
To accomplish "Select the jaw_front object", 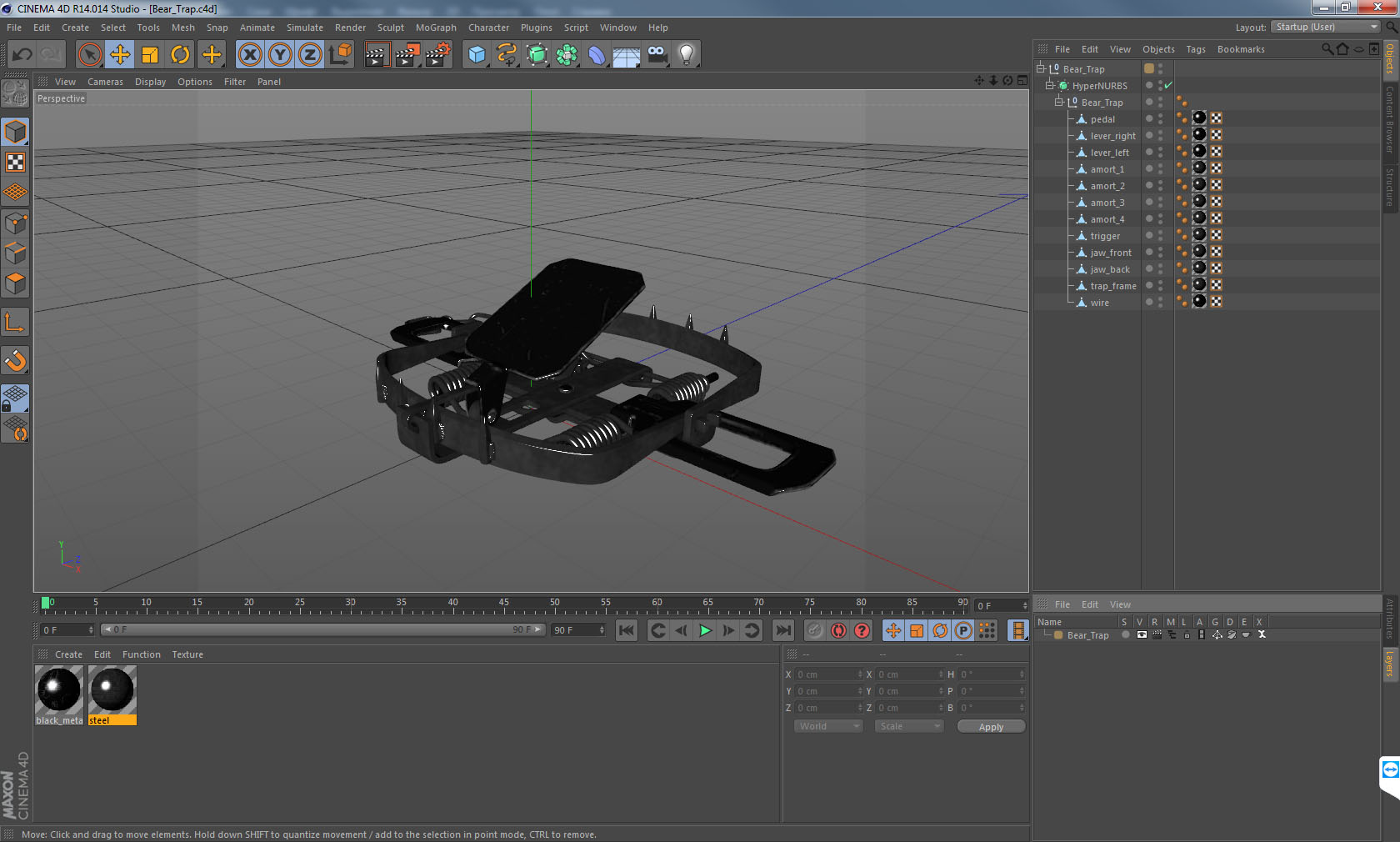I will tap(1111, 253).
